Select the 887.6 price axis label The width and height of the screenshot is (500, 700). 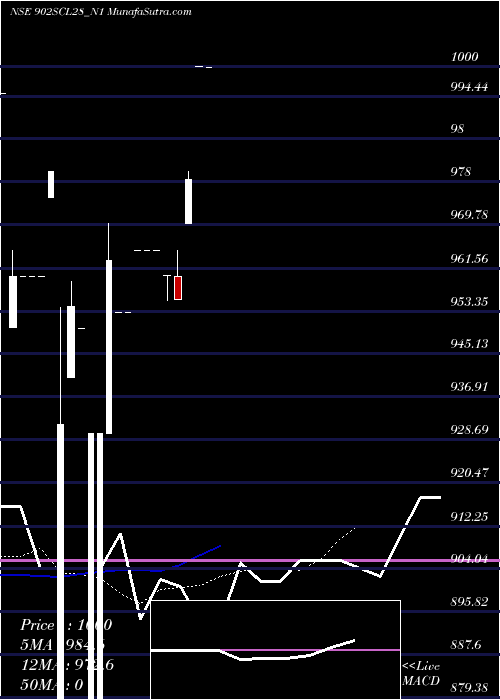point(466,645)
